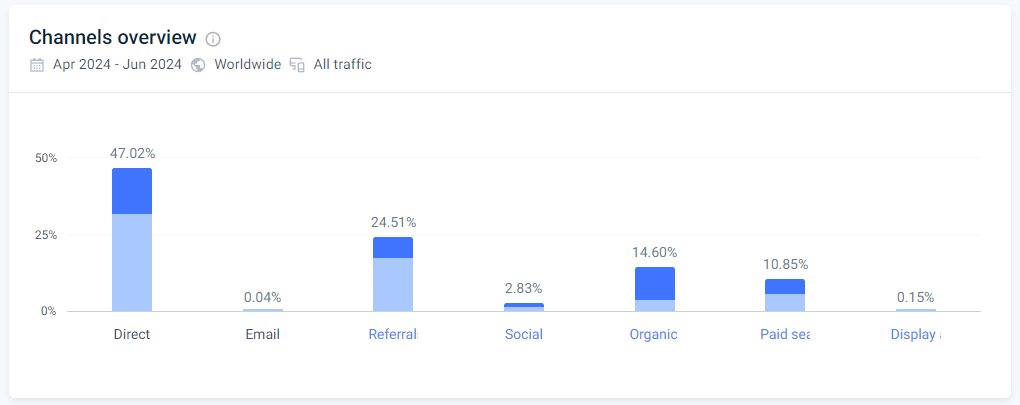
Task: Click the 47.02% value label
Action: tap(132, 153)
